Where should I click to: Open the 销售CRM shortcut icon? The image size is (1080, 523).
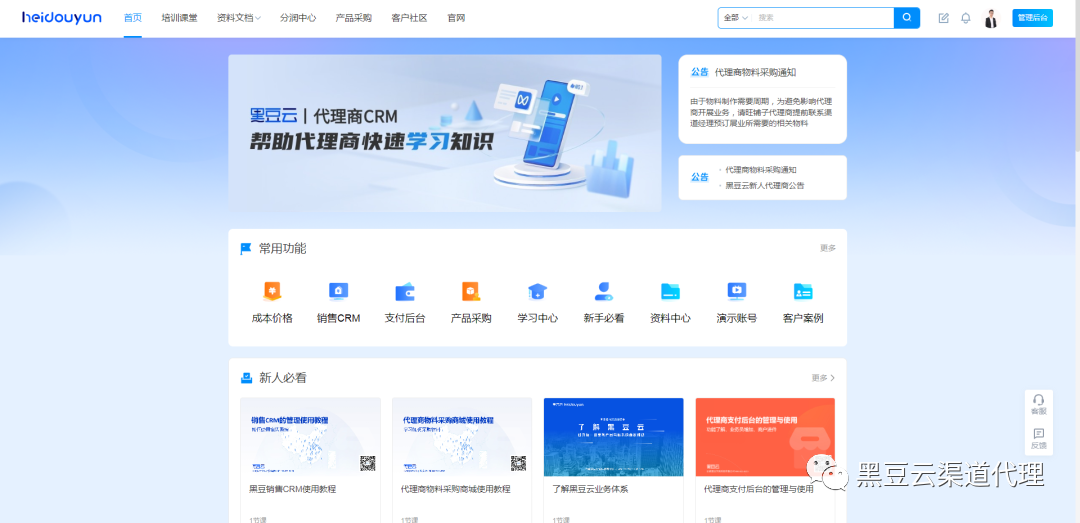tap(338, 291)
